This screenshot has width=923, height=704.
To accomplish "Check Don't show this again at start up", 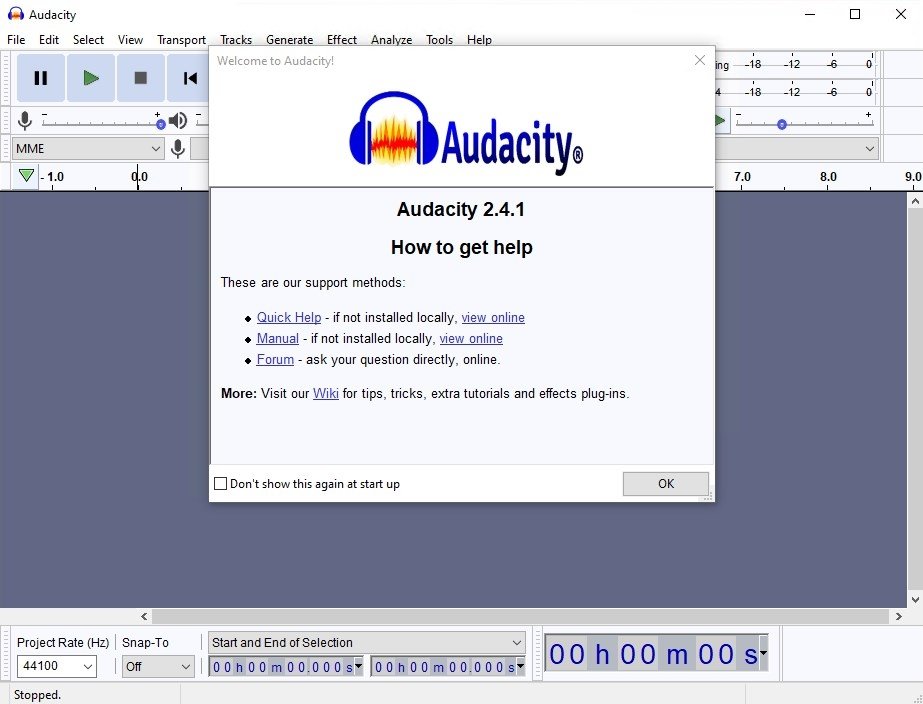I will (x=220, y=483).
